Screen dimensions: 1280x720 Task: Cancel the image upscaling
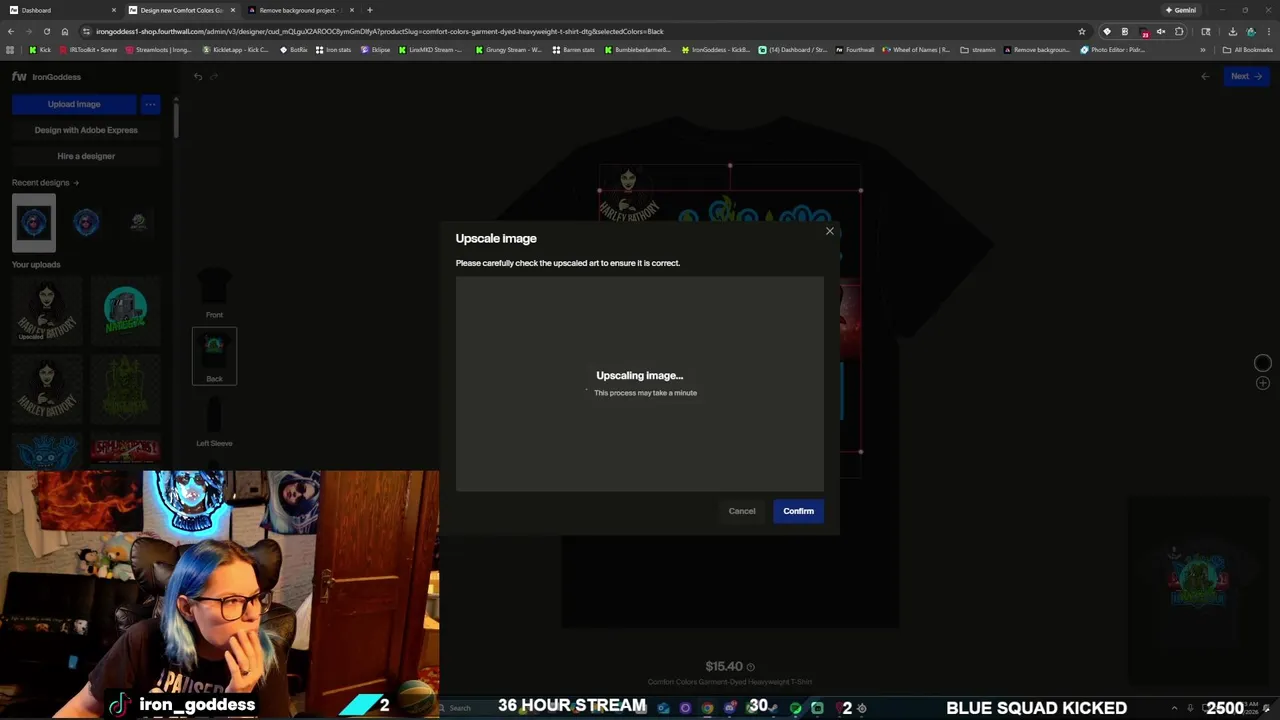742,511
